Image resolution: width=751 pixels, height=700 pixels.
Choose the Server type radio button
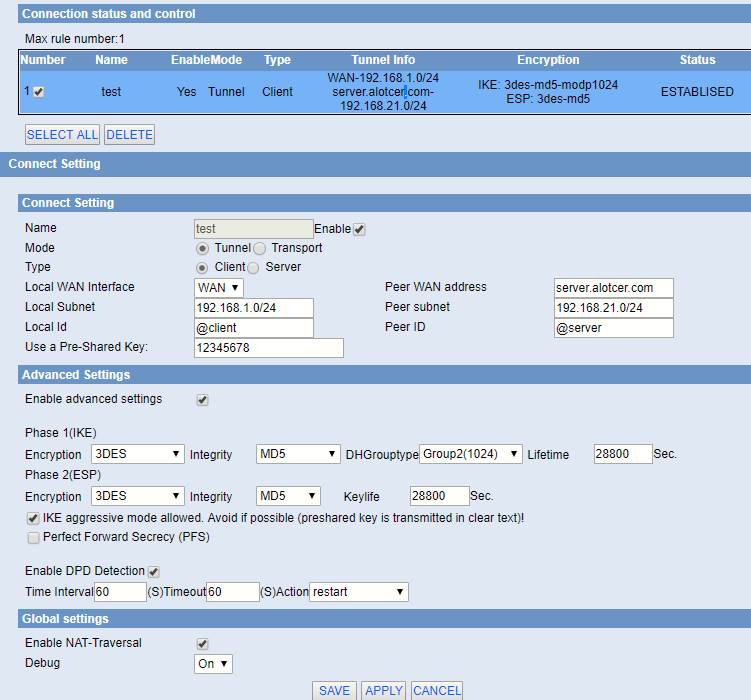[x=253, y=268]
